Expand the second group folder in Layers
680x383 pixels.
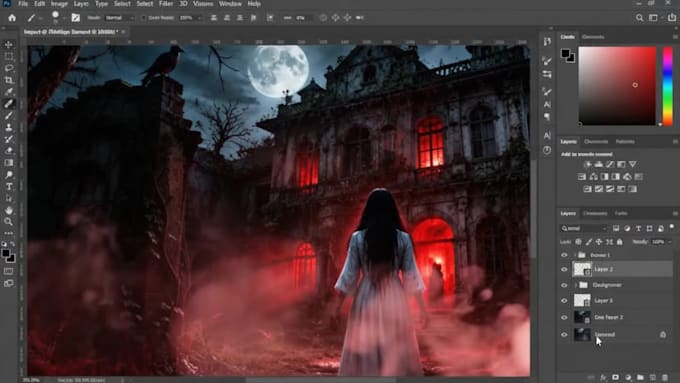tap(575, 285)
